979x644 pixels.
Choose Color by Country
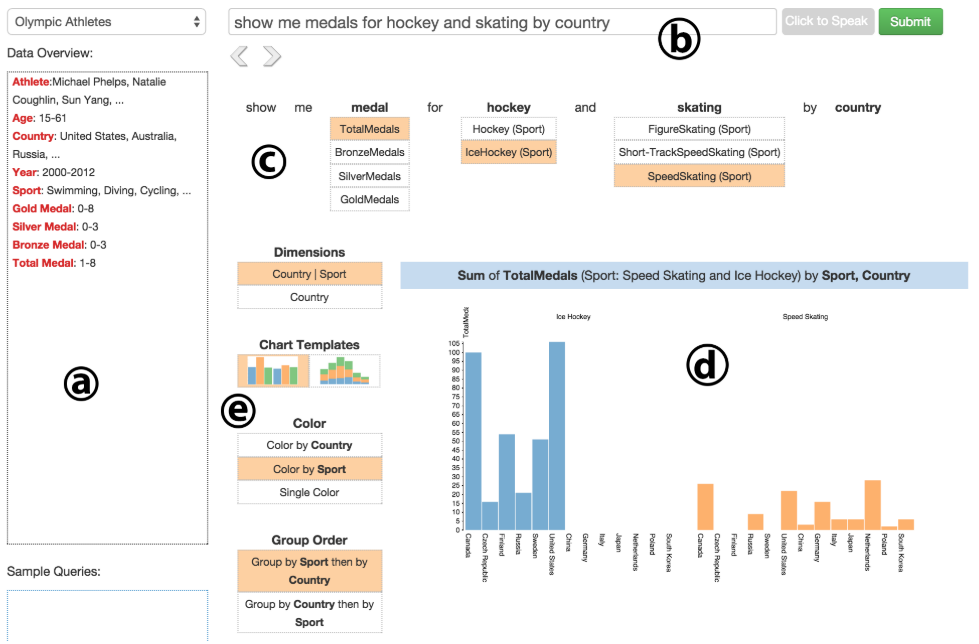(309, 445)
